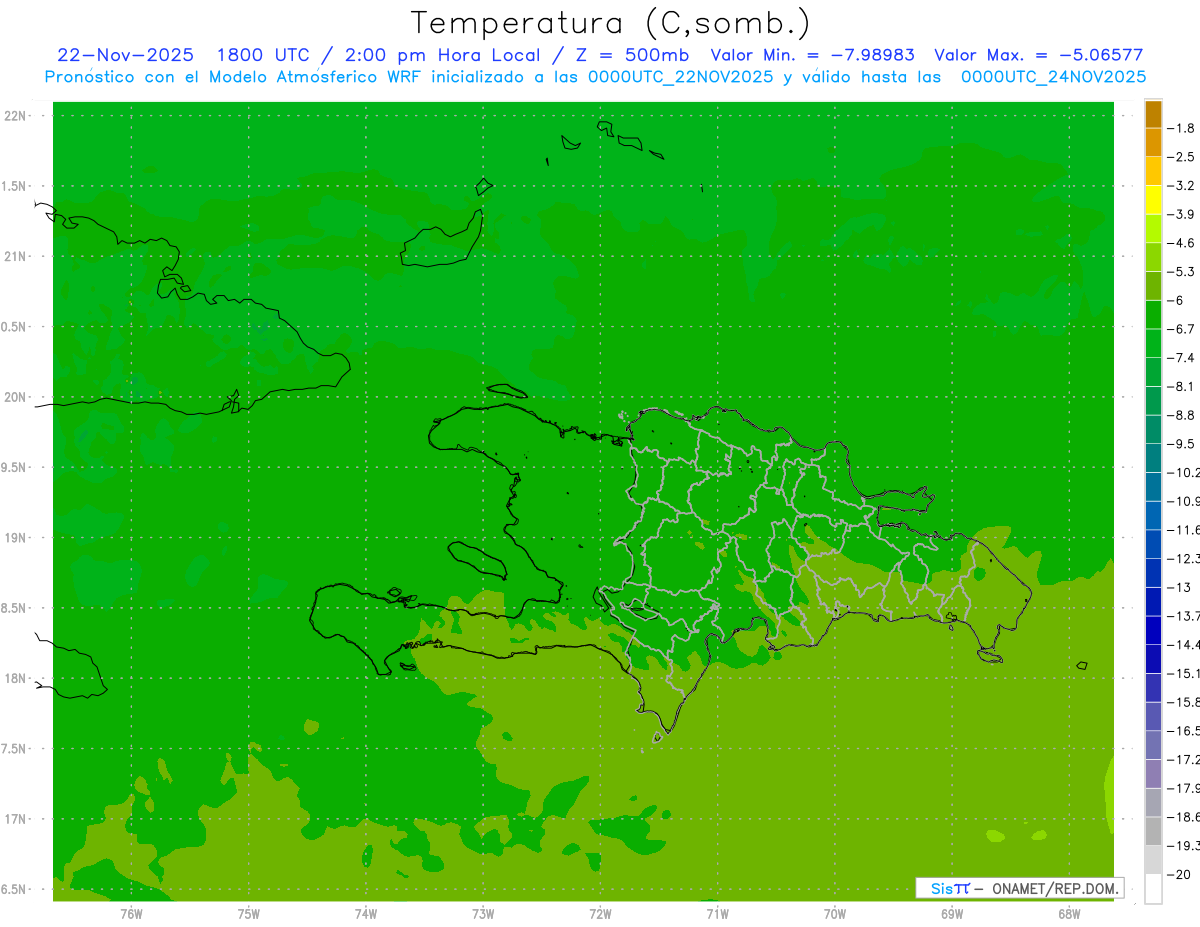Click the dark orange swatch atop the colorbar
The height and width of the screenshot is (927, 1200).
click(1153, 114)
